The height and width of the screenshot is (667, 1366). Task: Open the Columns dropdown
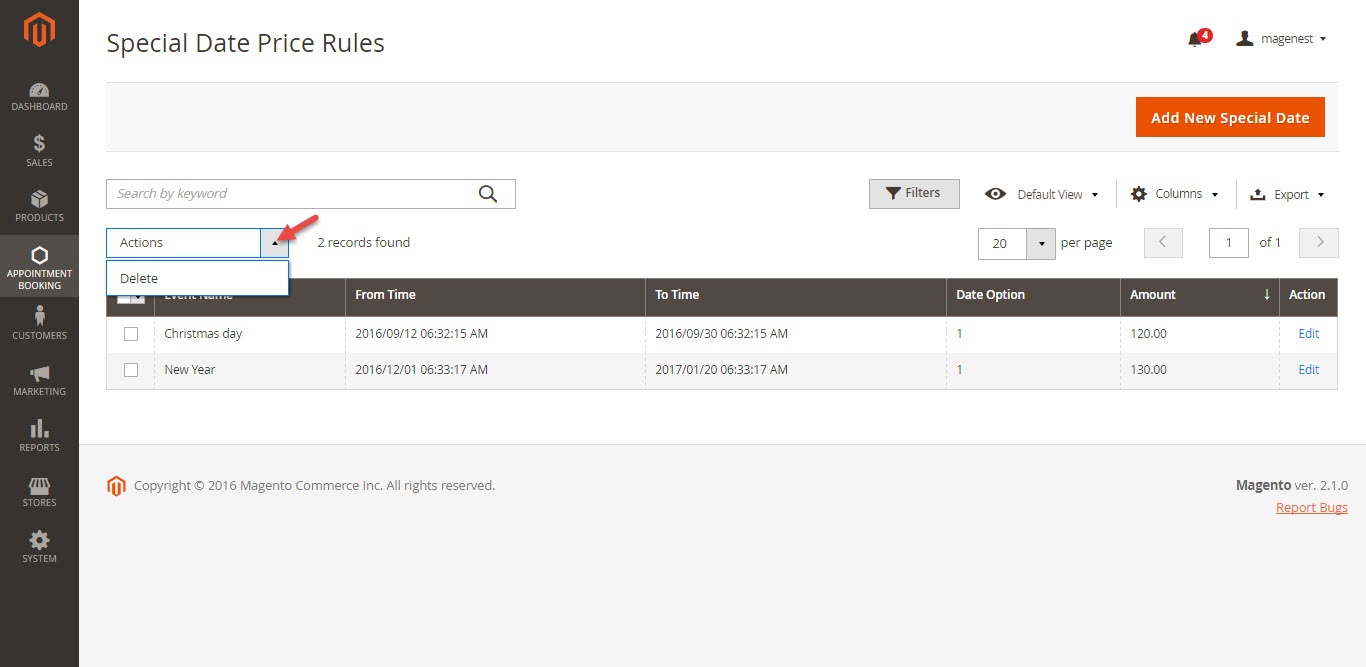pyautogui.click(x=1175, y=194)
